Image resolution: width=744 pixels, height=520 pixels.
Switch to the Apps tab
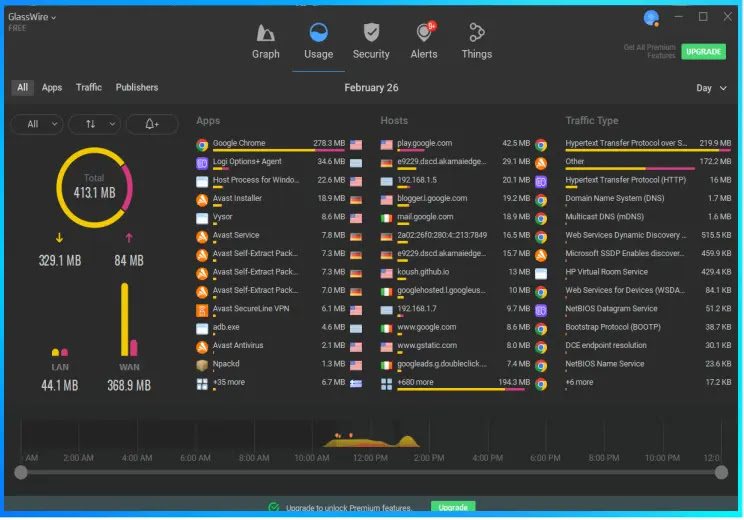point(52,87)
